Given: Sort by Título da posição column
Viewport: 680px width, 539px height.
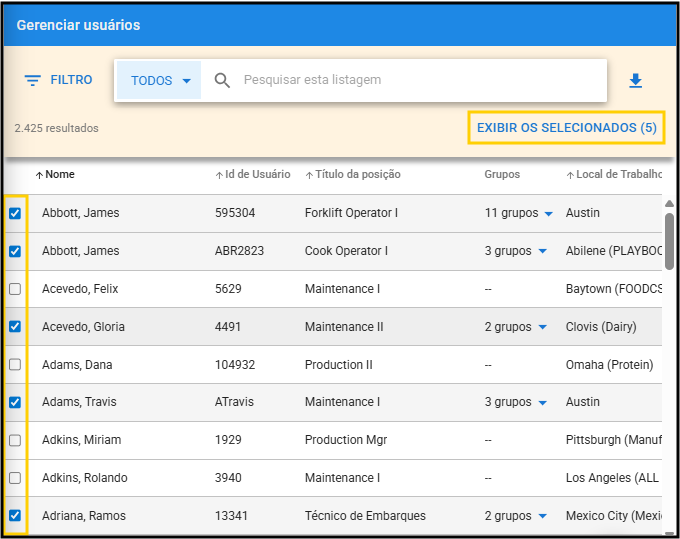Looking at the screenshot, I should [x=352, y=174].
